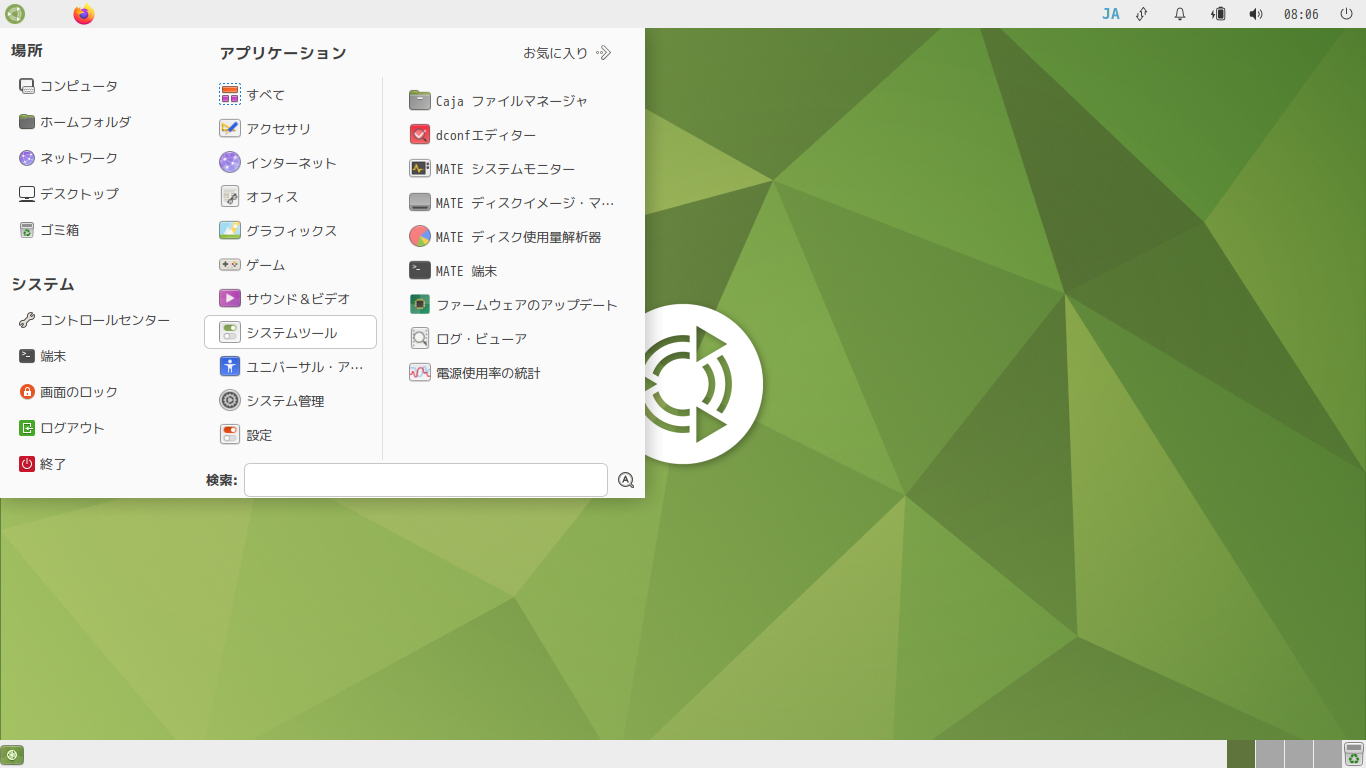Click ログアウト

click(x=61, y=428)
